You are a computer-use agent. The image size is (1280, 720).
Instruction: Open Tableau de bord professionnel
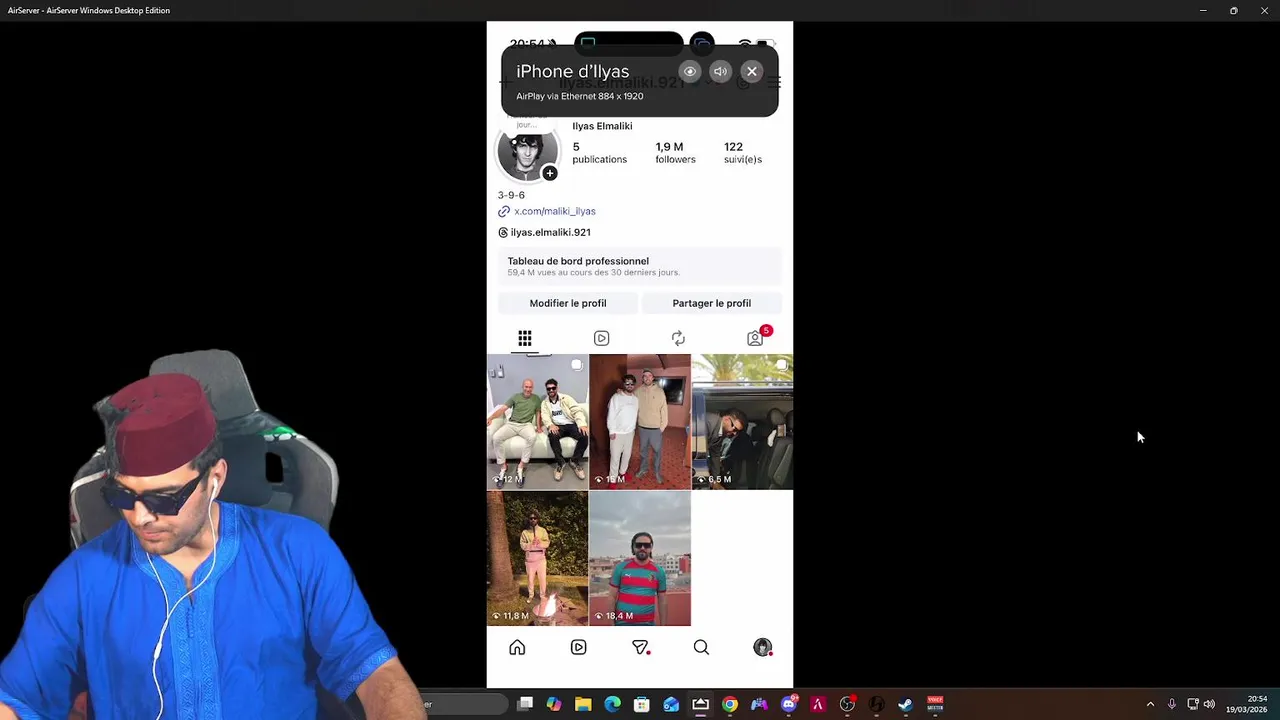[640, 266]
